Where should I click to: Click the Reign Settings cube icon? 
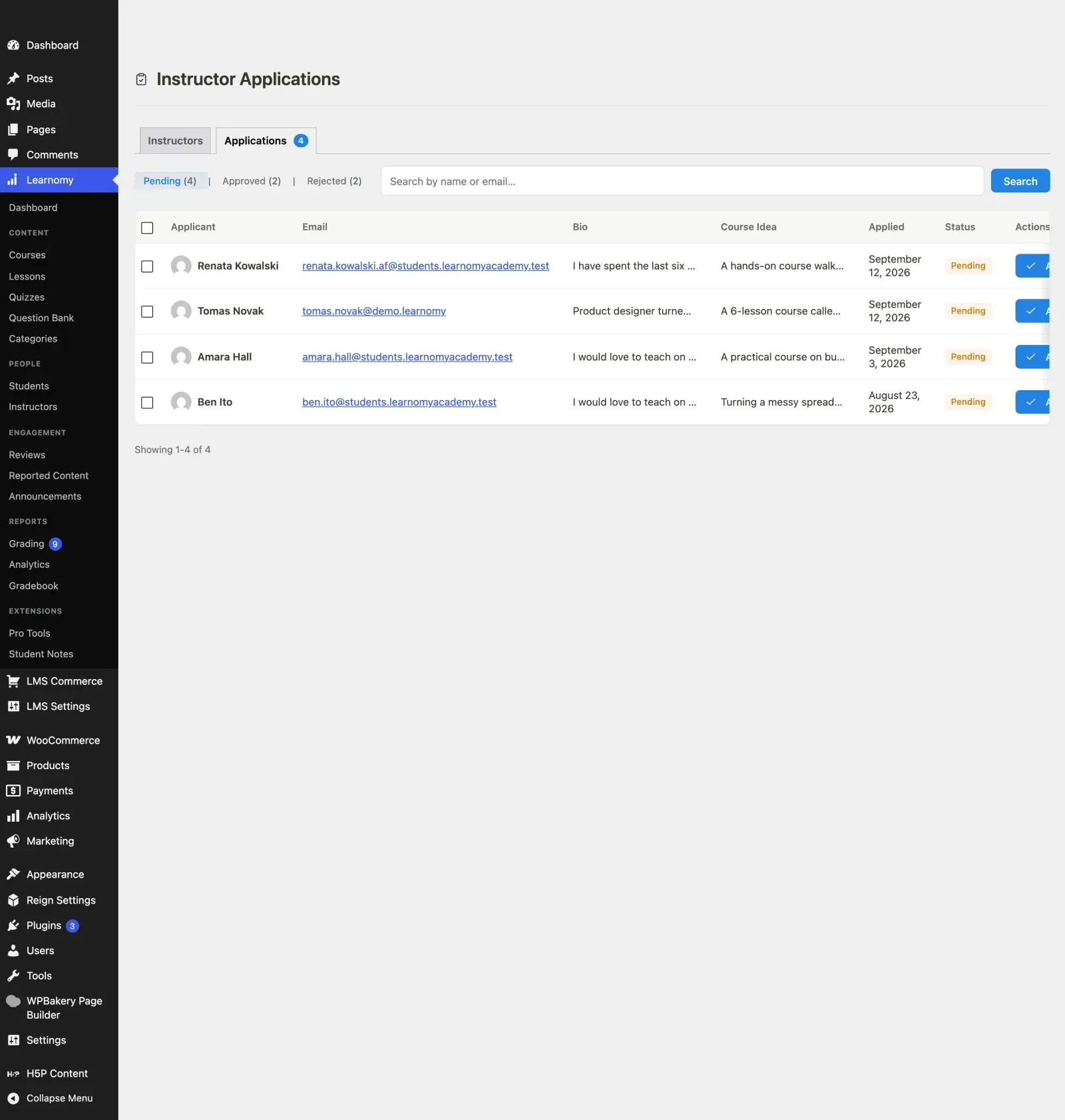click(13, 900)
